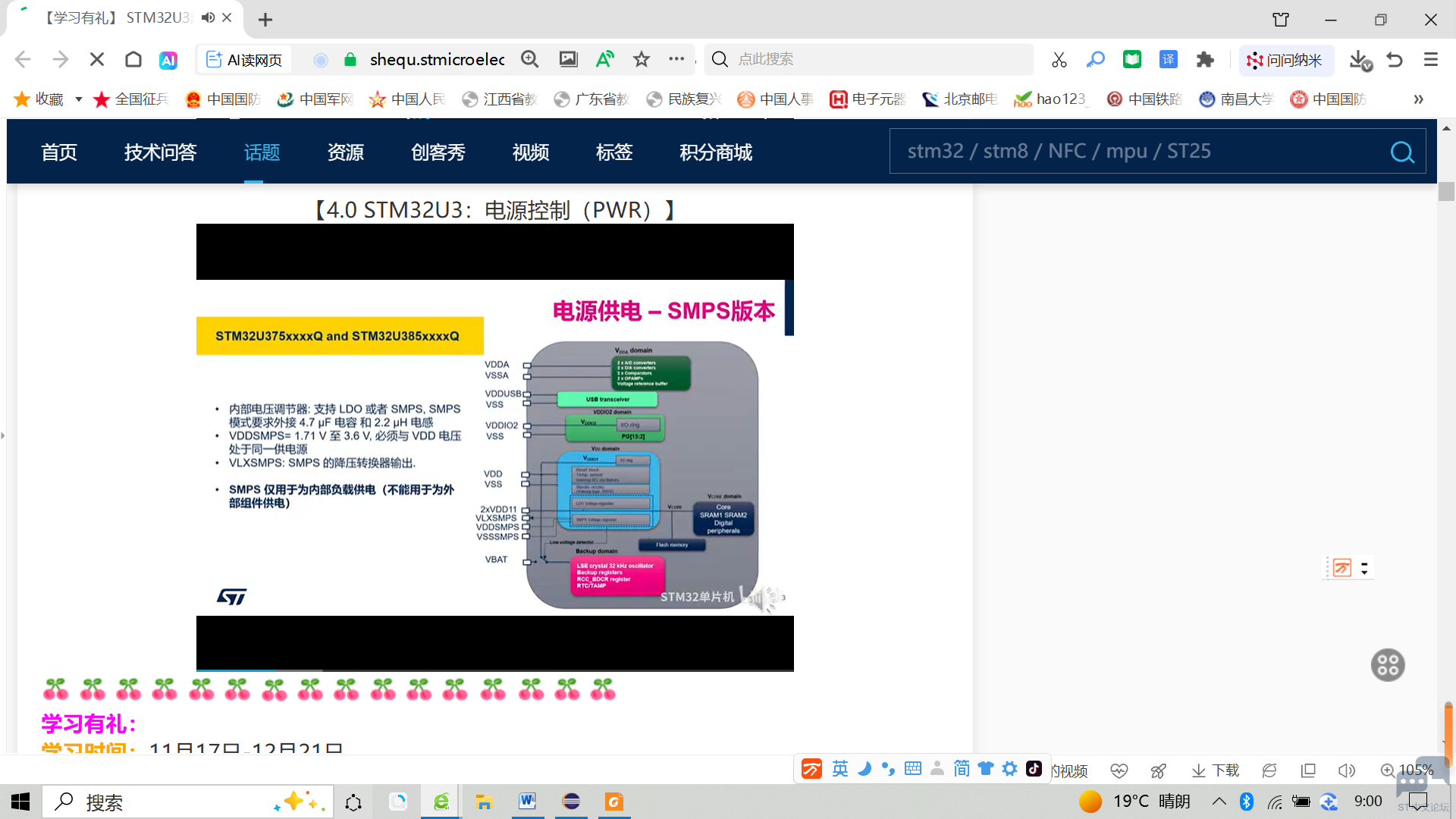The image size is (1456, 819).
Task: Stop page loading with X icon
Action: click(97, 60)
